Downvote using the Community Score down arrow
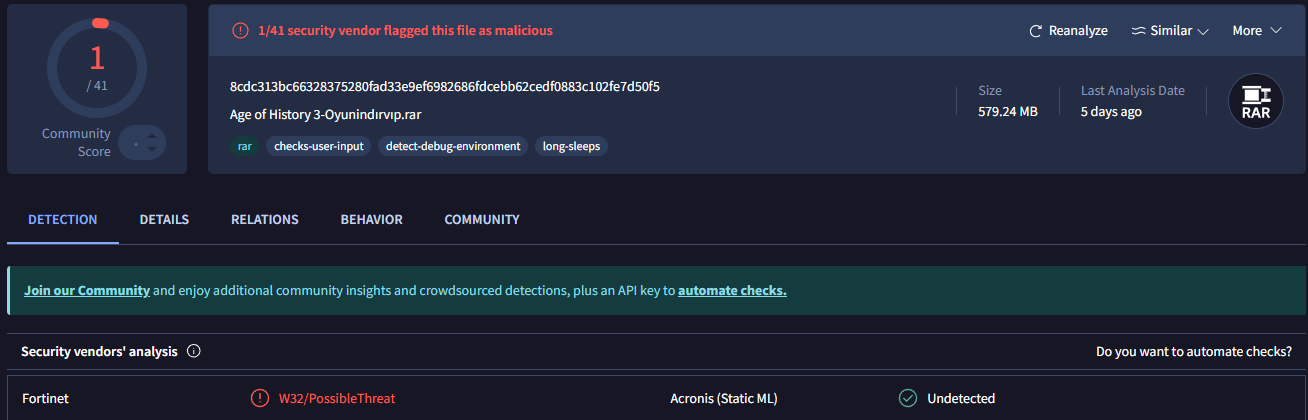The image size is (1308, 420). (x=152, y=150)
